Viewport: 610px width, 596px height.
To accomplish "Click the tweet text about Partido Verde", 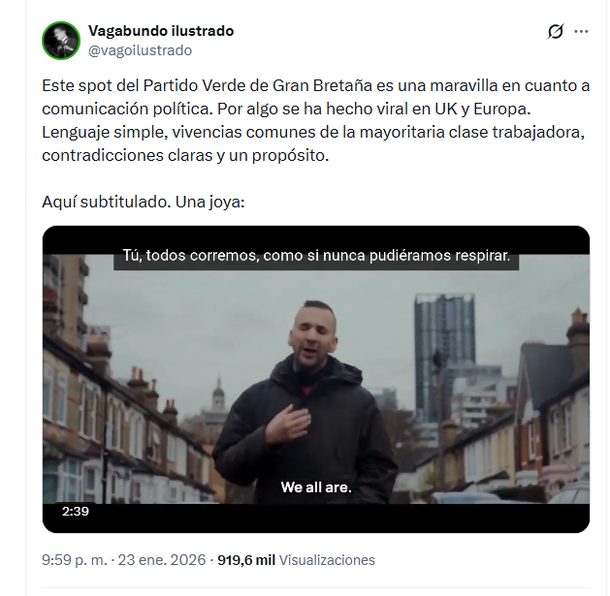I will (x=316, y=120).
